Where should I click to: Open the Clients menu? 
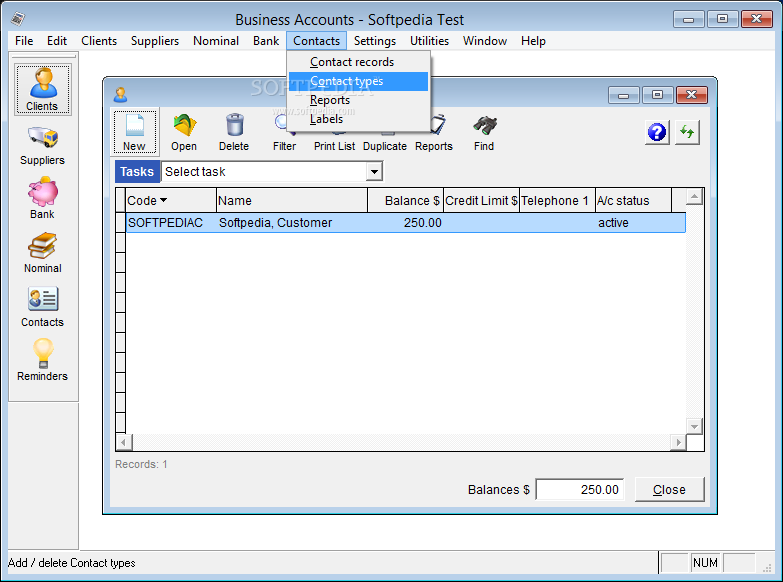point(99,41)
